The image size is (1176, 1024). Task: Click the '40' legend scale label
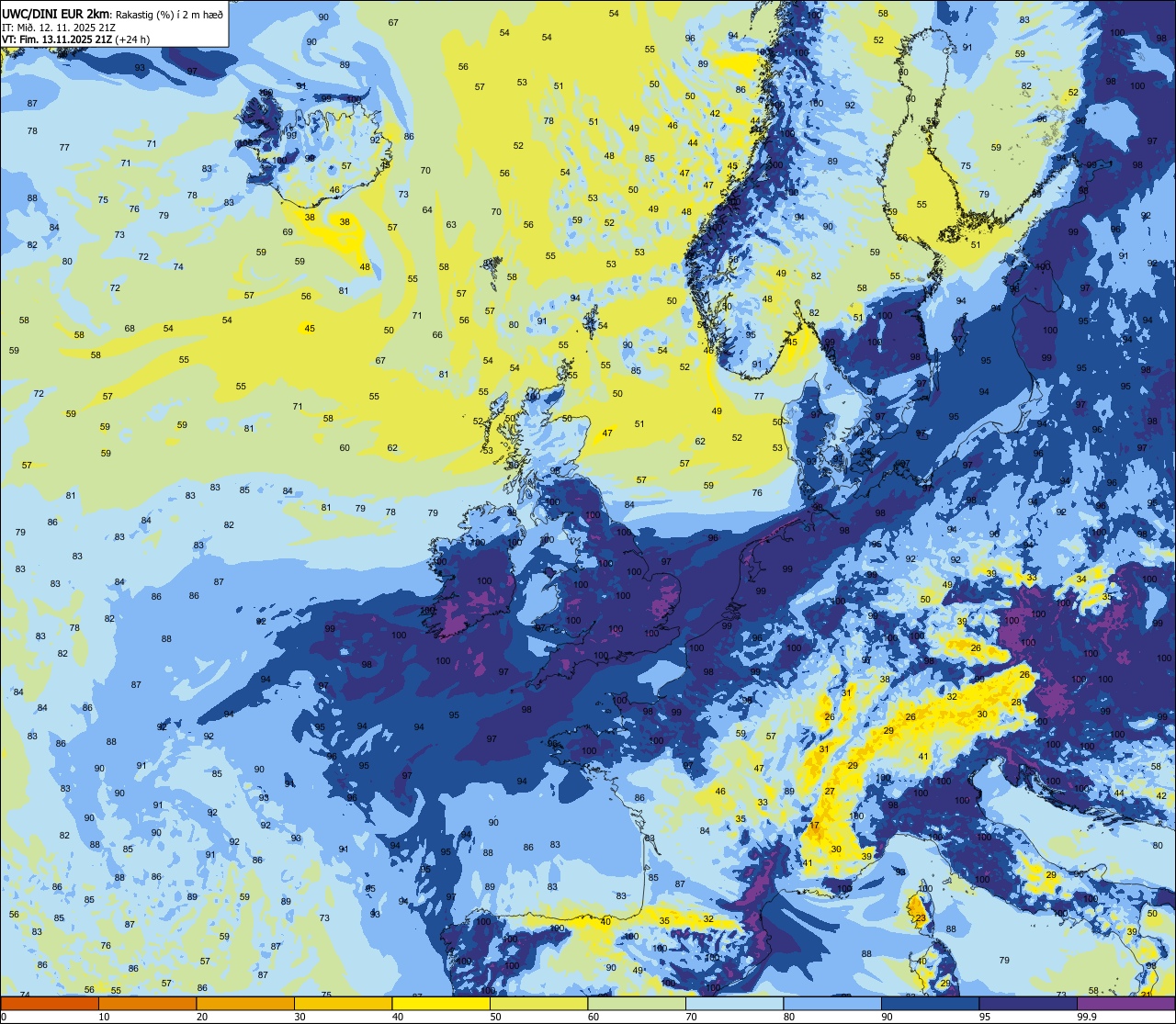coord(398,1017)
